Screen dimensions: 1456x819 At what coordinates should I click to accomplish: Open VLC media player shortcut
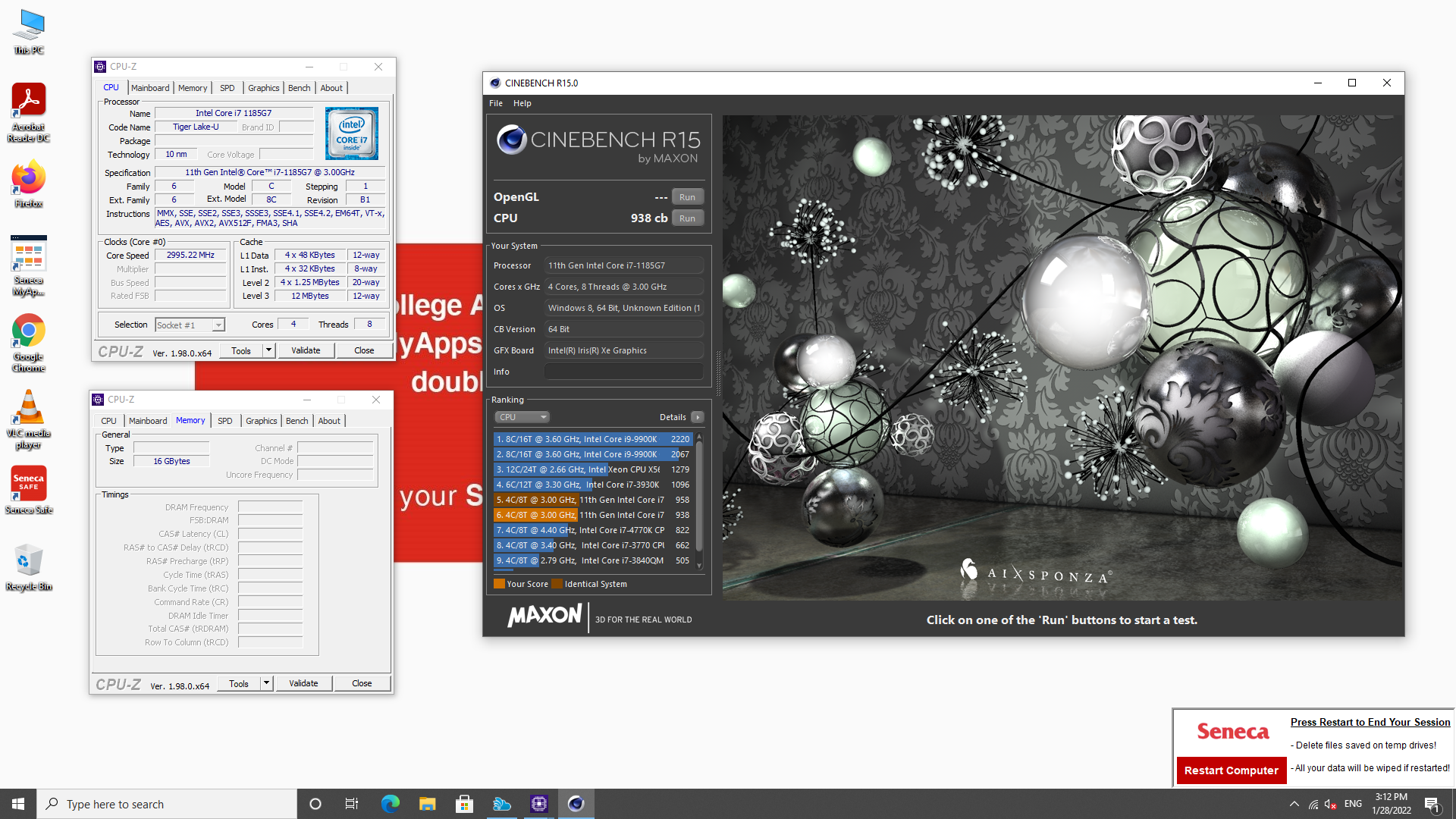point(29,419)
